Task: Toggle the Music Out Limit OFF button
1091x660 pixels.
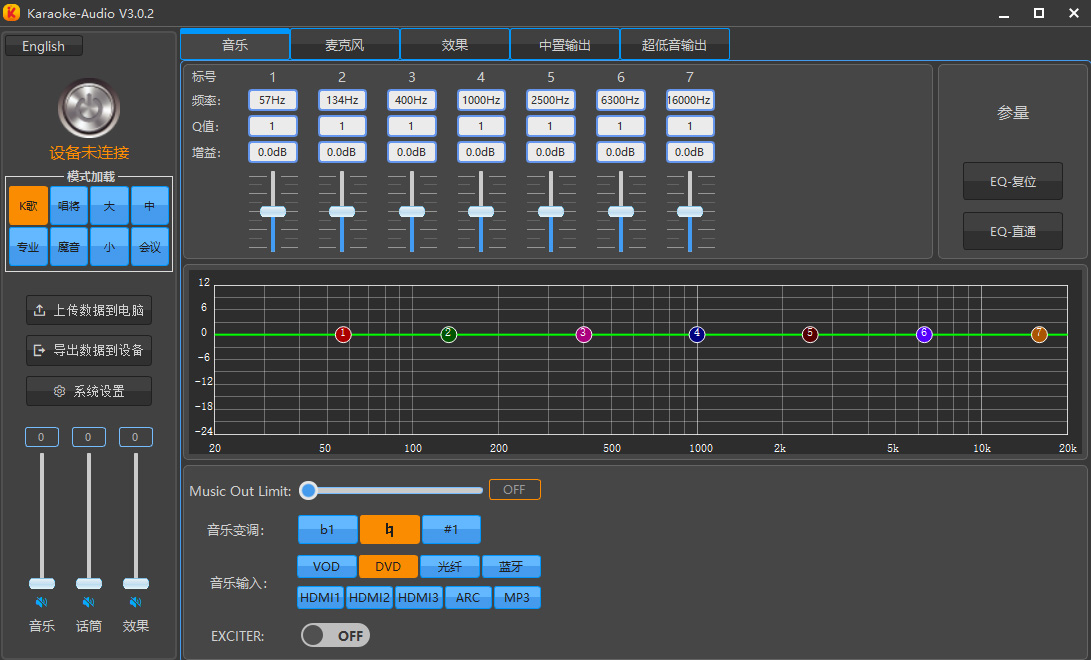Action: (x=514, y=490)
